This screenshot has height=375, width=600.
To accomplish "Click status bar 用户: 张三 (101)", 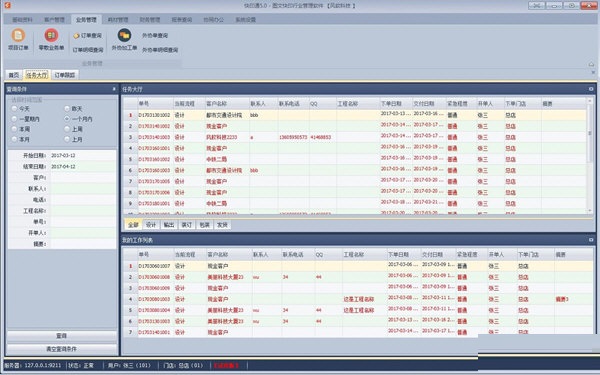I will point(129,365).
